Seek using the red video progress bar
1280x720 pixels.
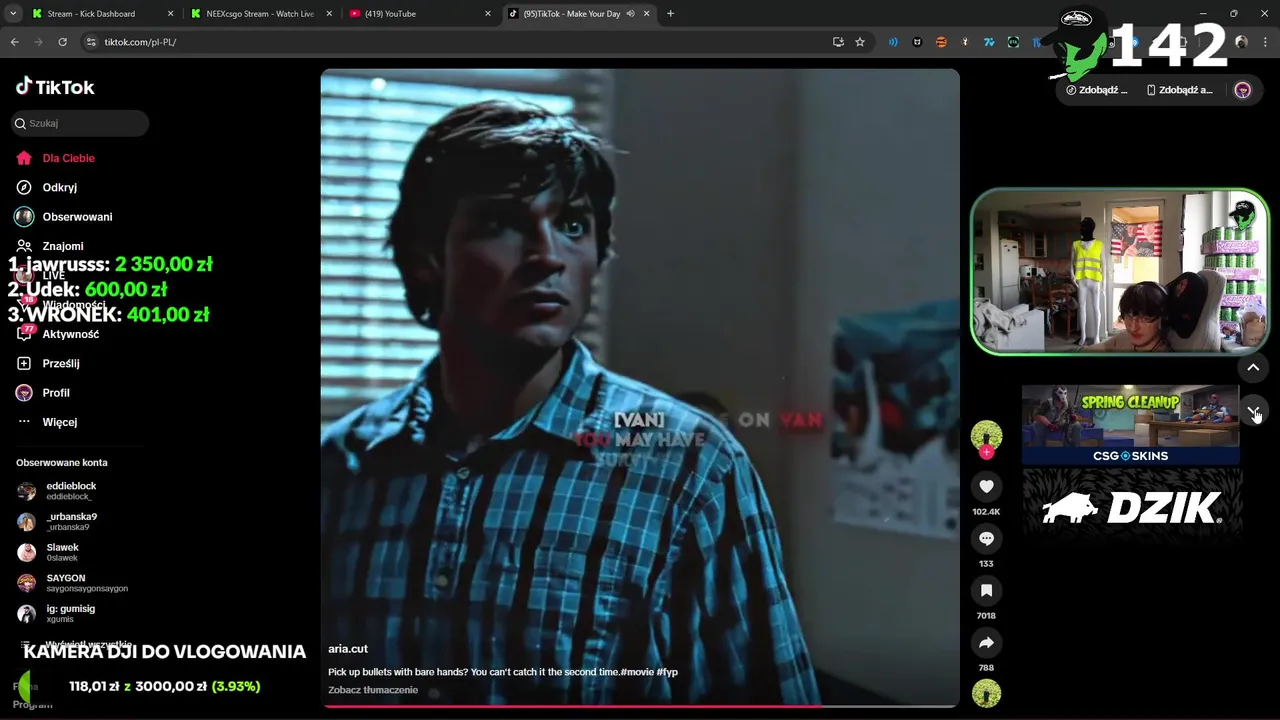pos(640,706)
